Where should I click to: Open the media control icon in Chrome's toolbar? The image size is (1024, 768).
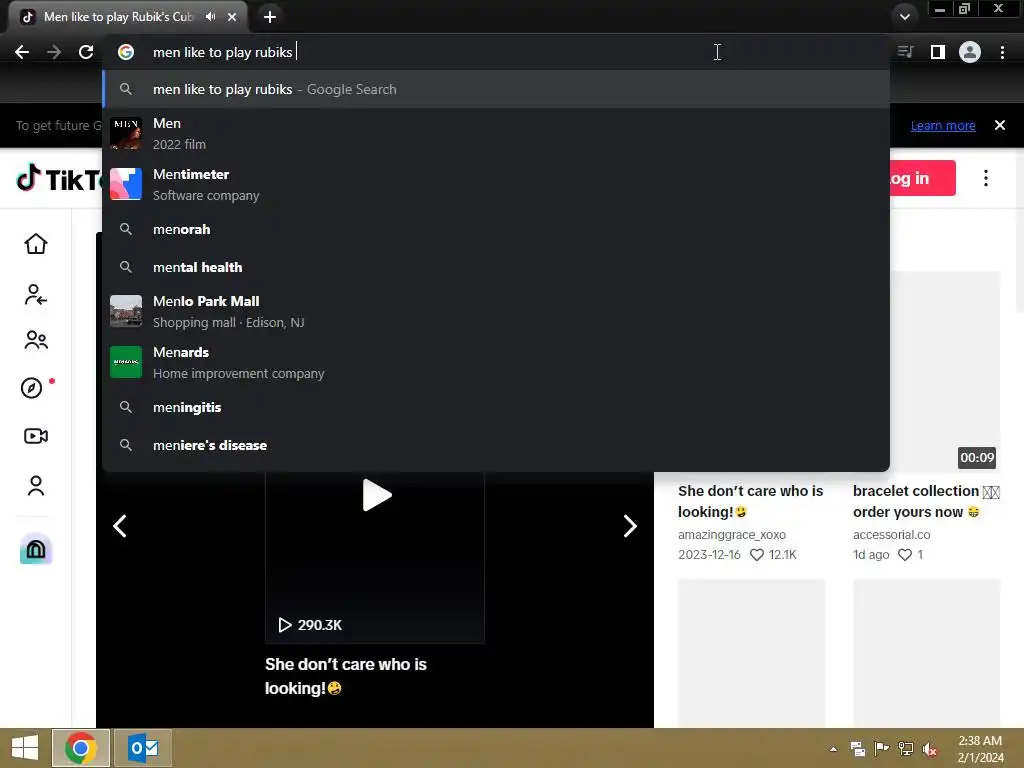(906, 52)
